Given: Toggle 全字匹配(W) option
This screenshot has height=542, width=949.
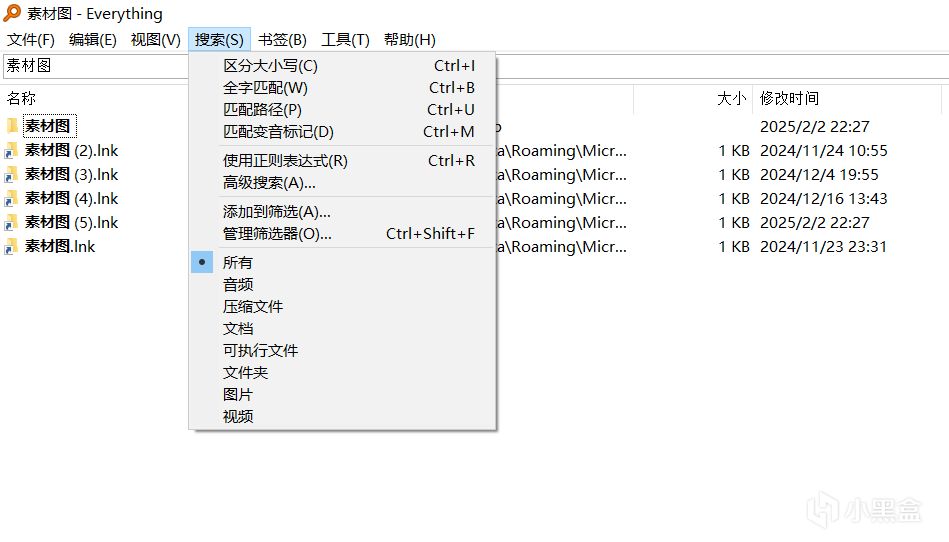Looking at the screenshot, I should tap(342, 88).
